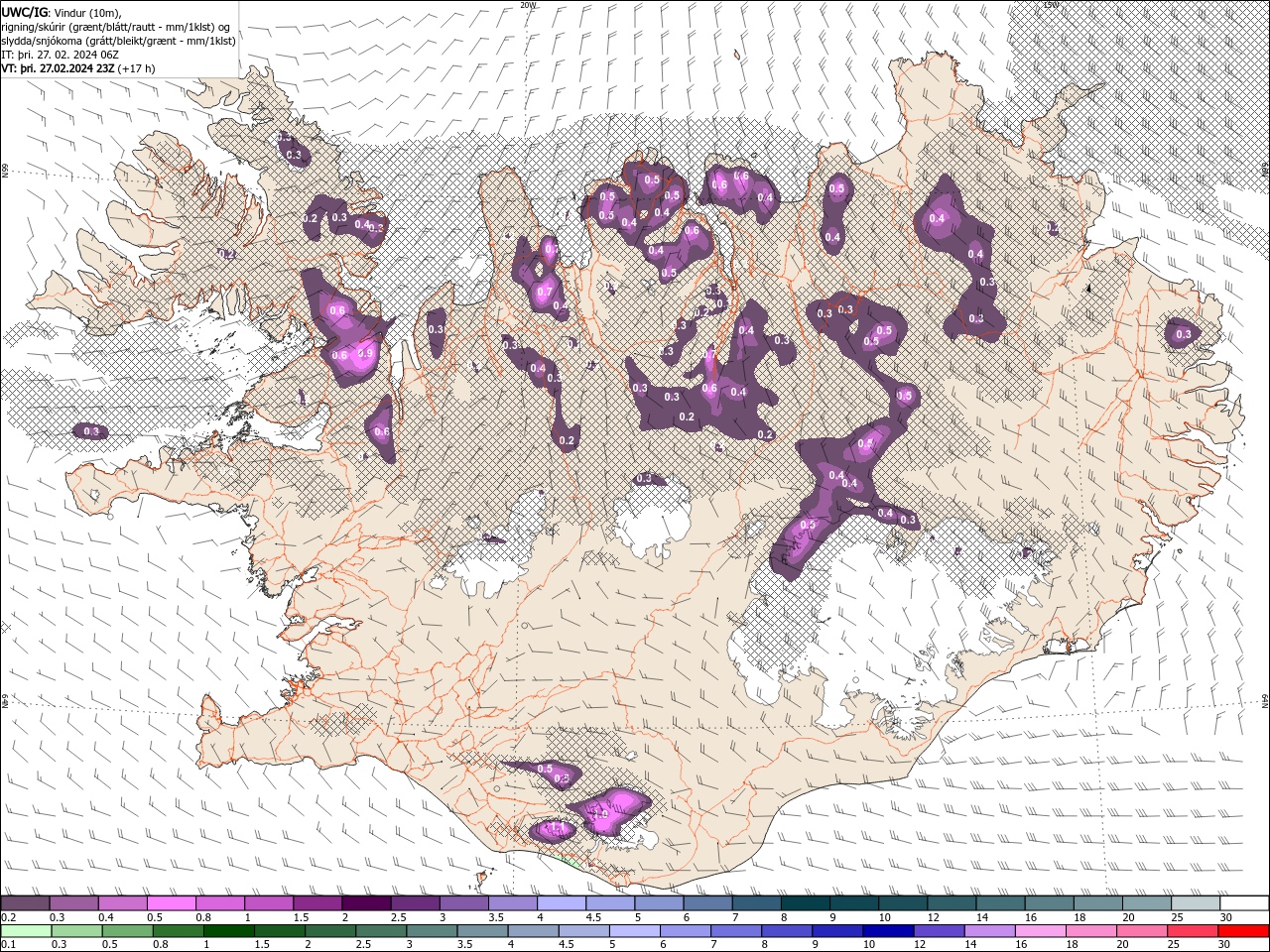The height and width of the screenshot is (952, 1270).
Task: Select the rain legend swatch between 2.5 and 3
Action: coord(381,930)
